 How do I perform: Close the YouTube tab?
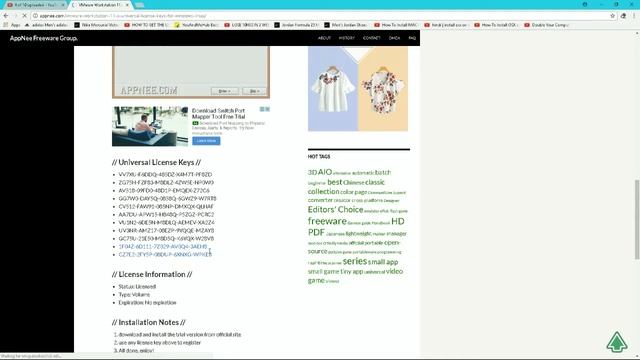pyautogui.click(x=63, y=5)
